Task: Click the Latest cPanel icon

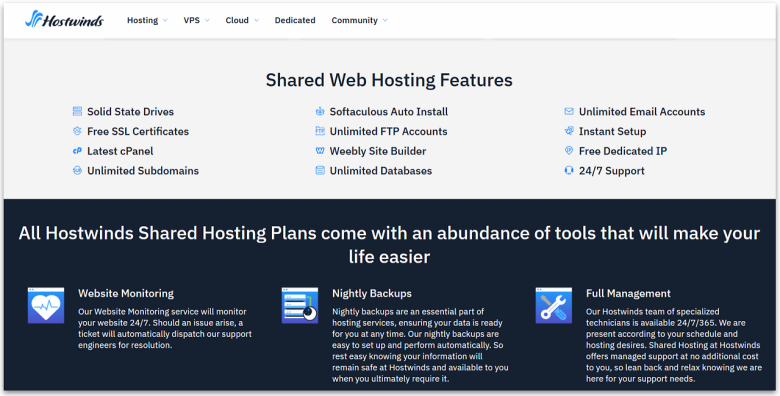Action: pos(77,151)
